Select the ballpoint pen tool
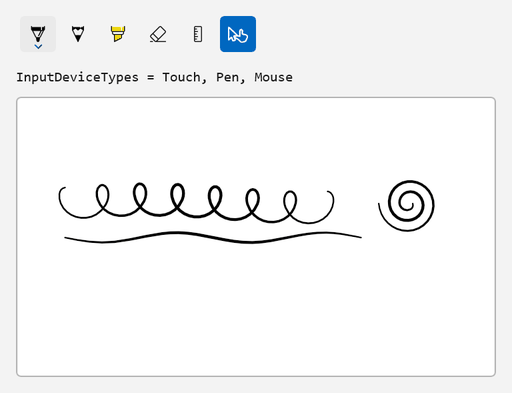The width and height of the screenshot is (512, 393). [38, 34]
